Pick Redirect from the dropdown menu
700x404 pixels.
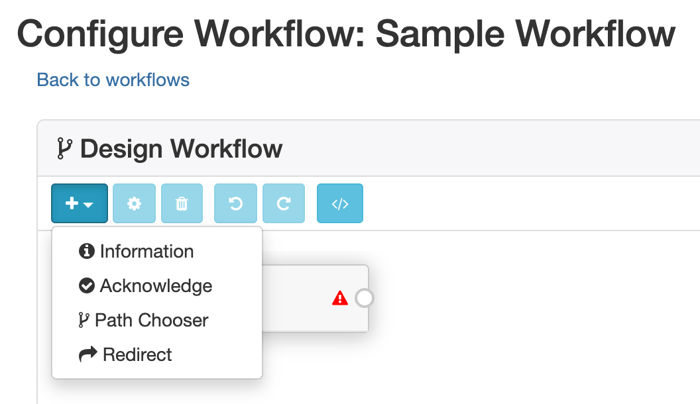click(x=137, y=354)
